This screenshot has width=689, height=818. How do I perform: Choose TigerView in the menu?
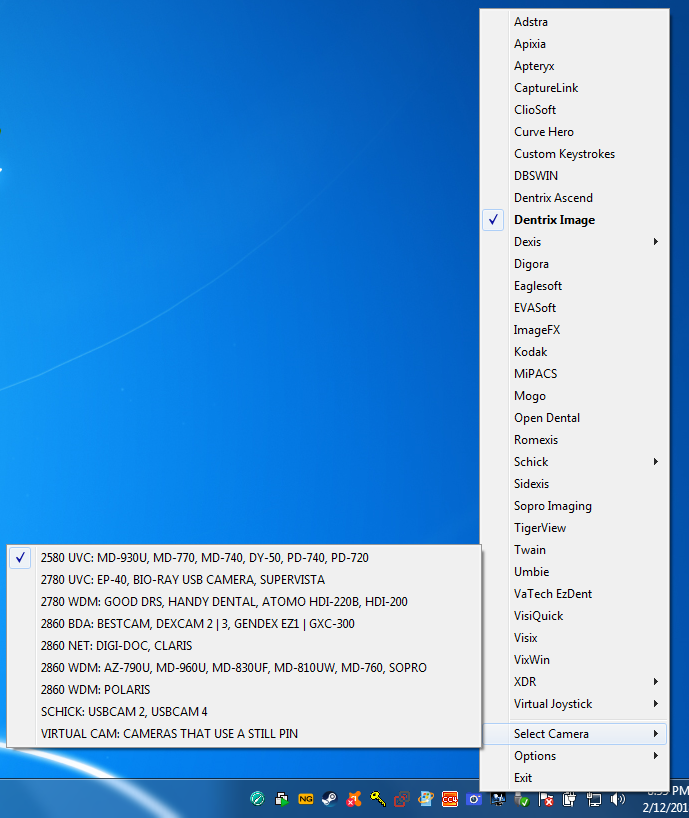[x=574, y=528]
